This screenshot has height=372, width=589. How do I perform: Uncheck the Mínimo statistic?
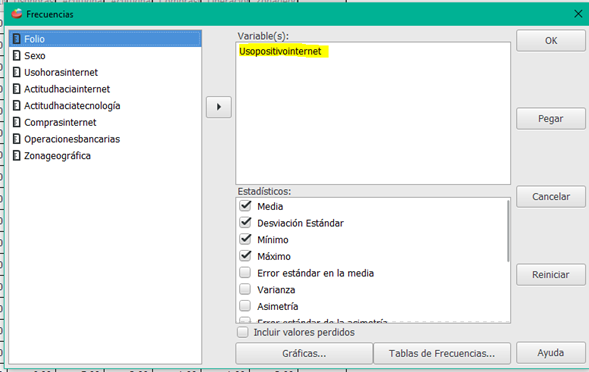pos(245,239)
